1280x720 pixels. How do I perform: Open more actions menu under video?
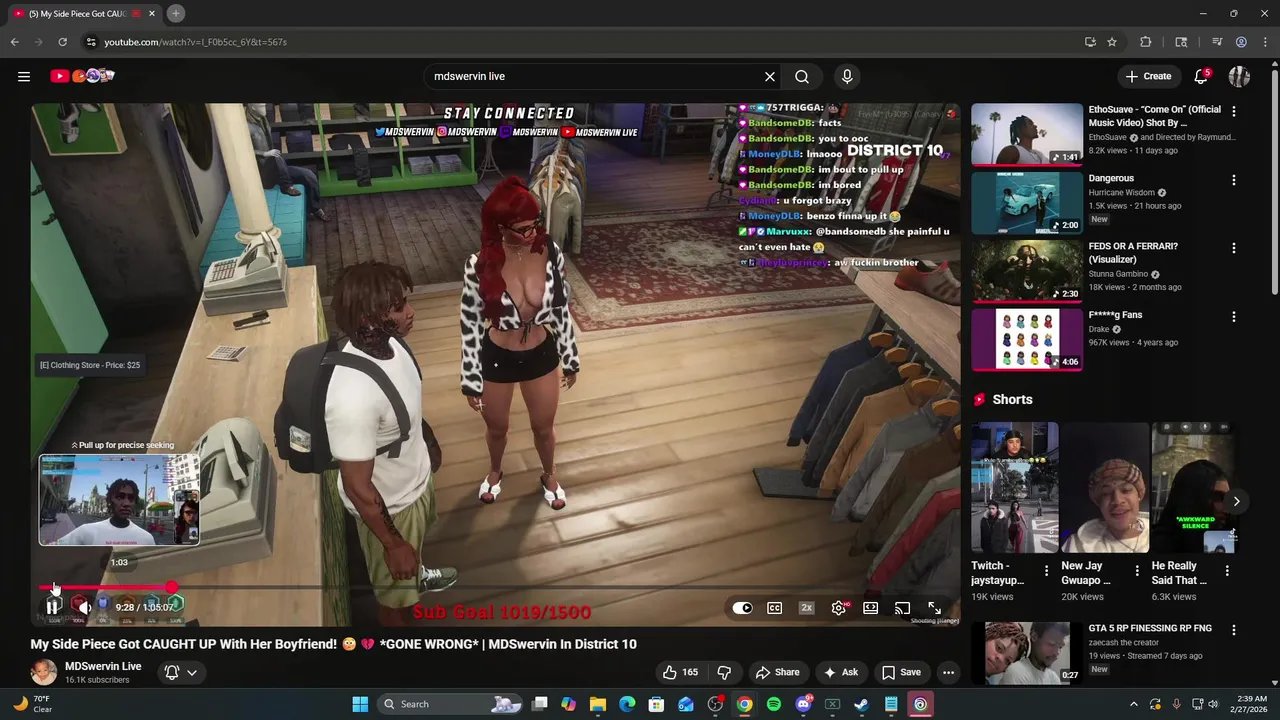[x=948, y=672]
